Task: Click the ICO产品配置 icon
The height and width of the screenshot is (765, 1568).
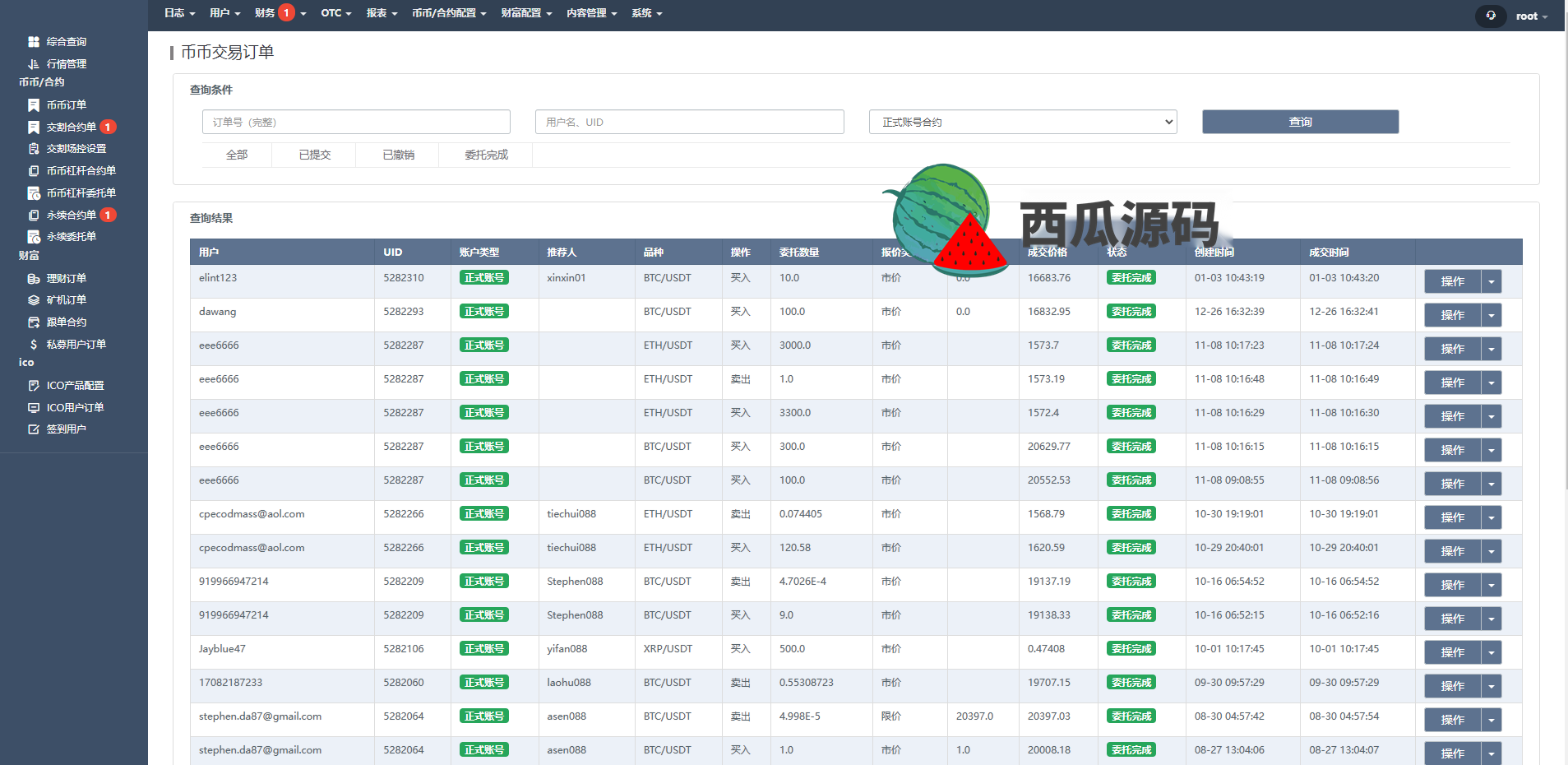Action: [34, 385]
